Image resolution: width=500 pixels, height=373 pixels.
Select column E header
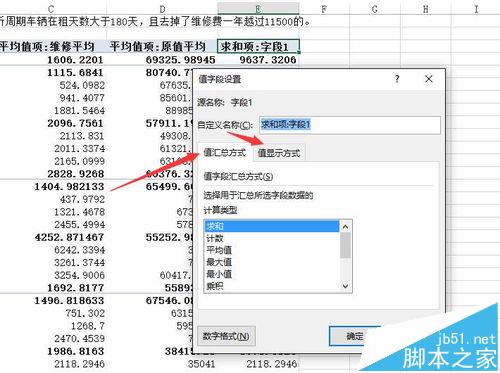(x=258, y=8)
